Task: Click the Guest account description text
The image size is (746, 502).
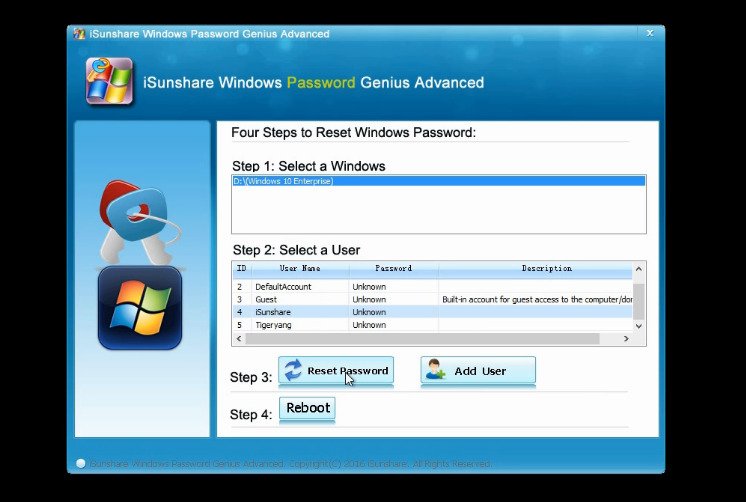Action: [x=537, y=299]
